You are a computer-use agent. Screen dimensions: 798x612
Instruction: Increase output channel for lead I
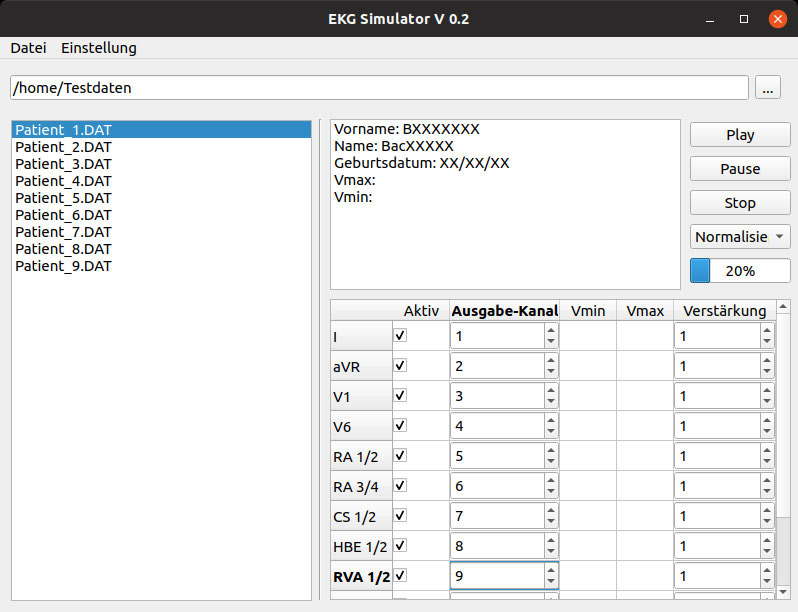[x=550, y=330]
